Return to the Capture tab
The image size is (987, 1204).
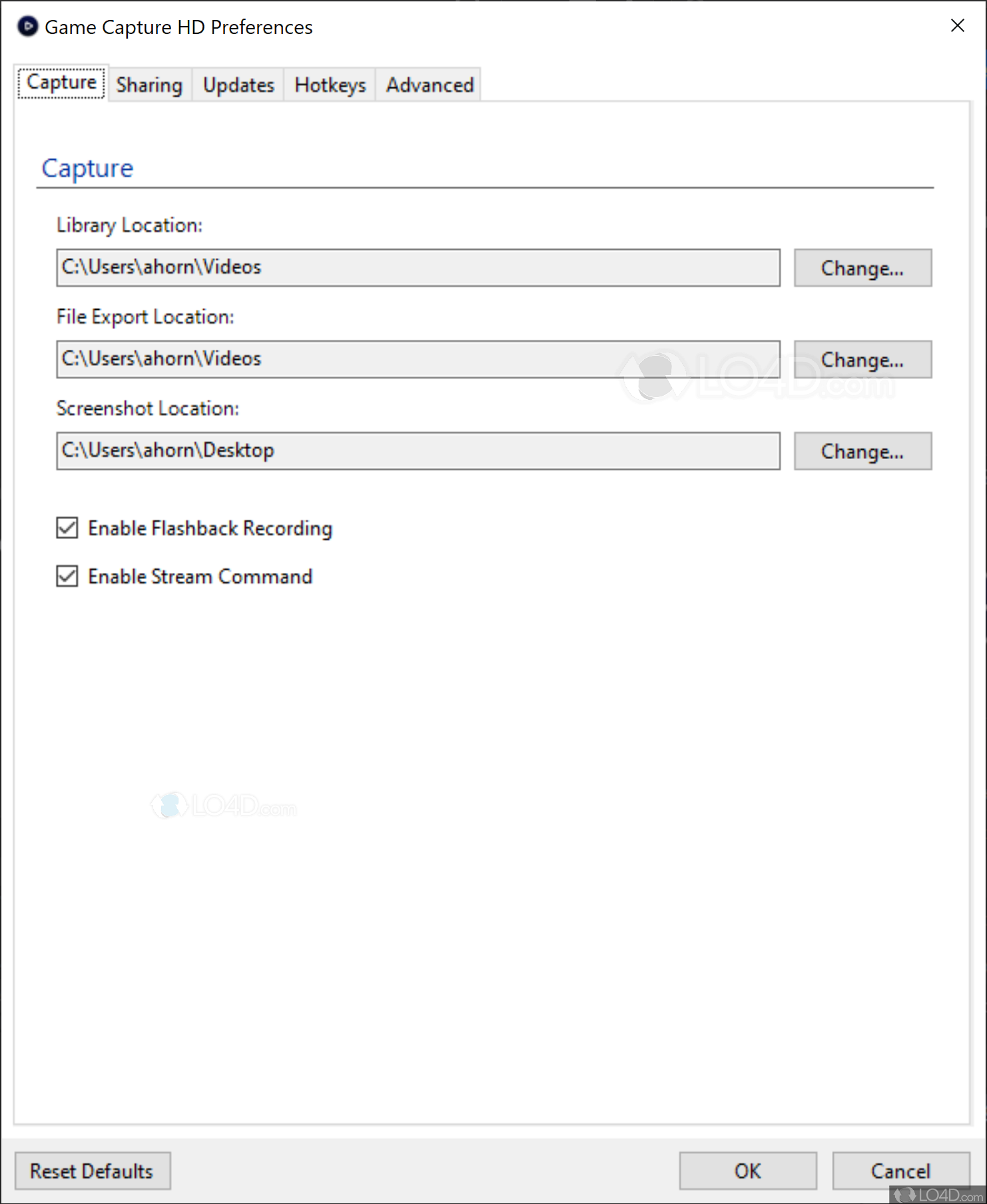tap(61, 82)
